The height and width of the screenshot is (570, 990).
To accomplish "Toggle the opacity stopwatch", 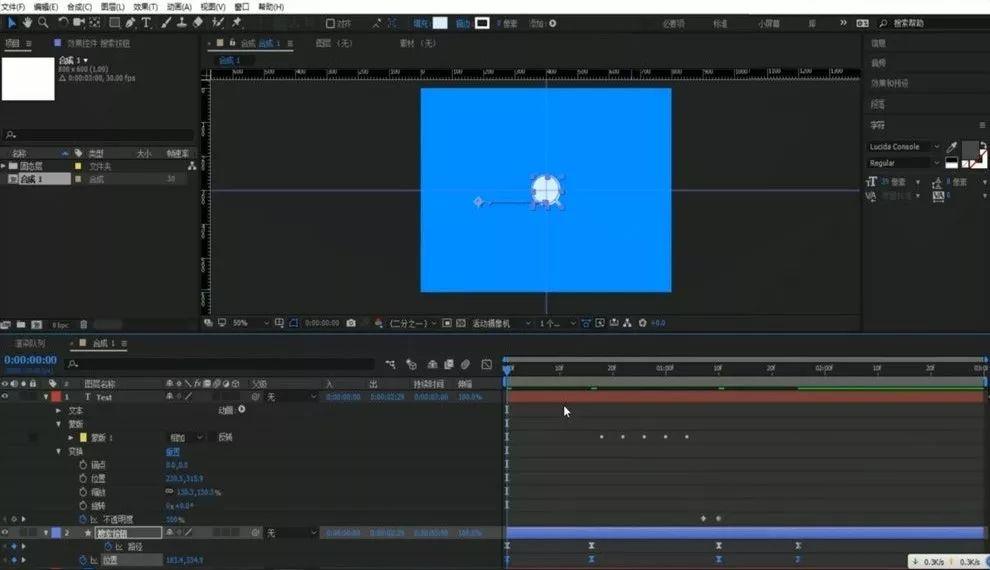I will coord(83,519).
